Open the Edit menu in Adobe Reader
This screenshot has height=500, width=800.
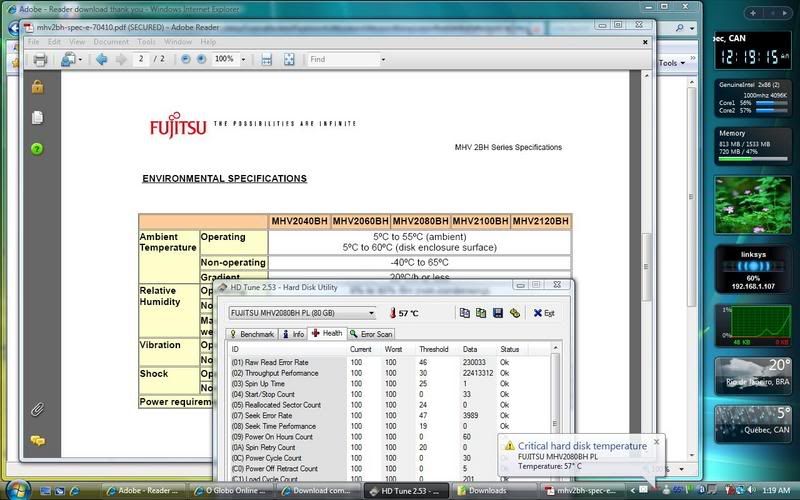54,42
